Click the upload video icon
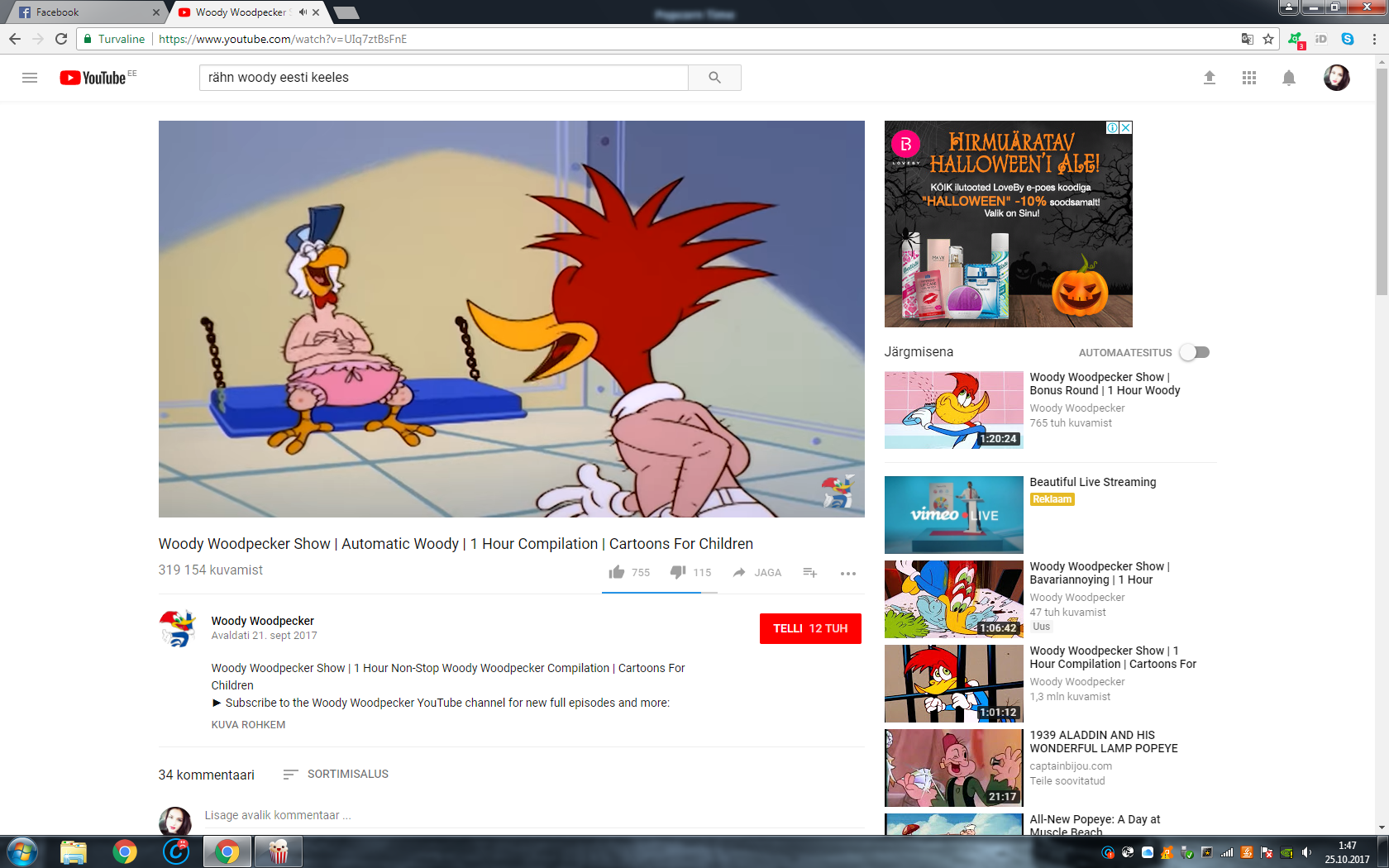 (1210, 78)
